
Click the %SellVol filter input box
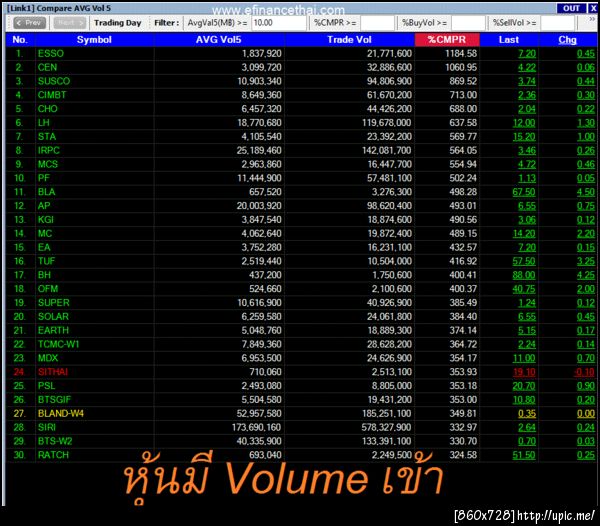point(557,23)
